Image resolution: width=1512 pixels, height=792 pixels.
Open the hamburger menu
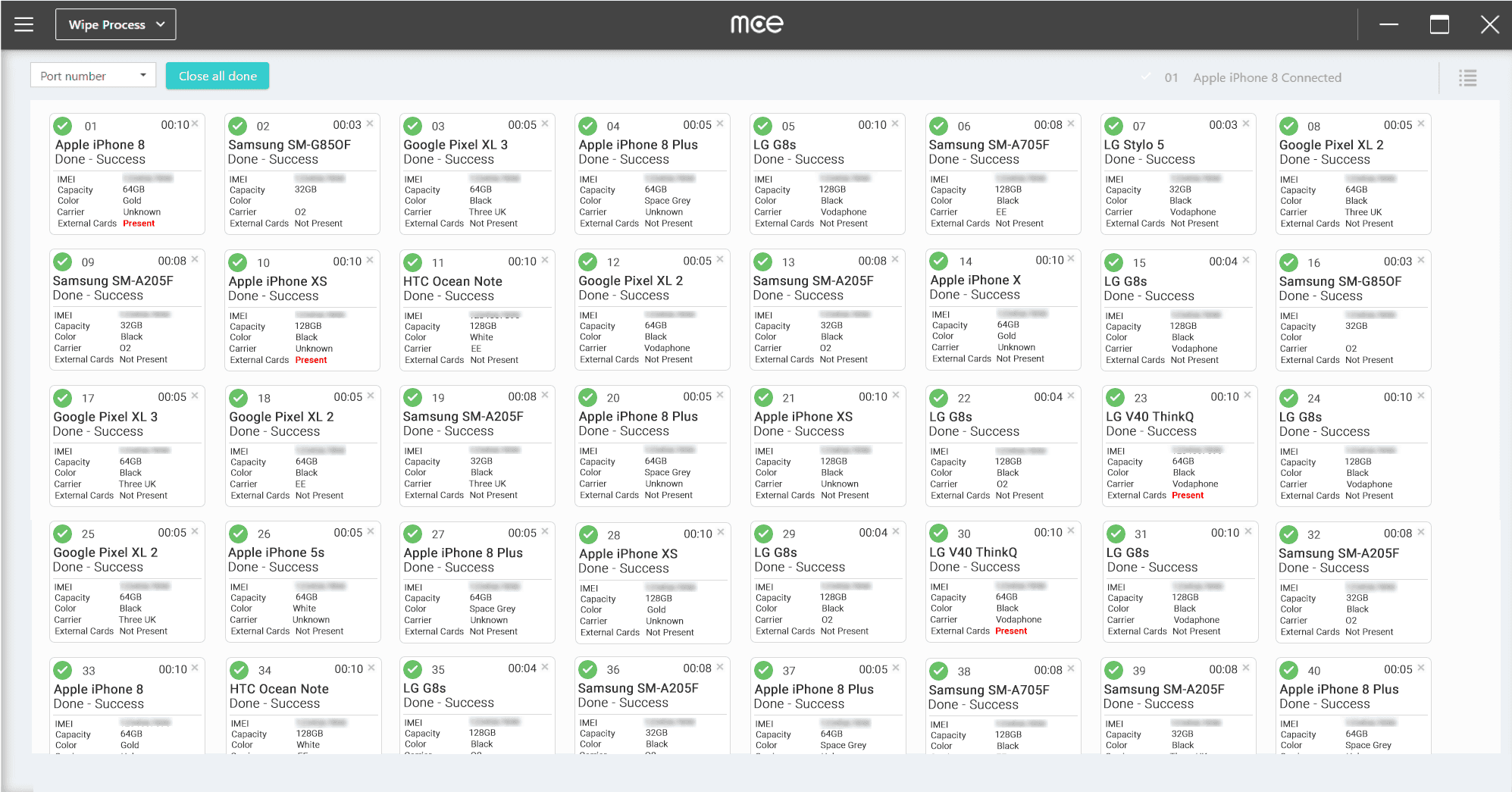[24, 24]
